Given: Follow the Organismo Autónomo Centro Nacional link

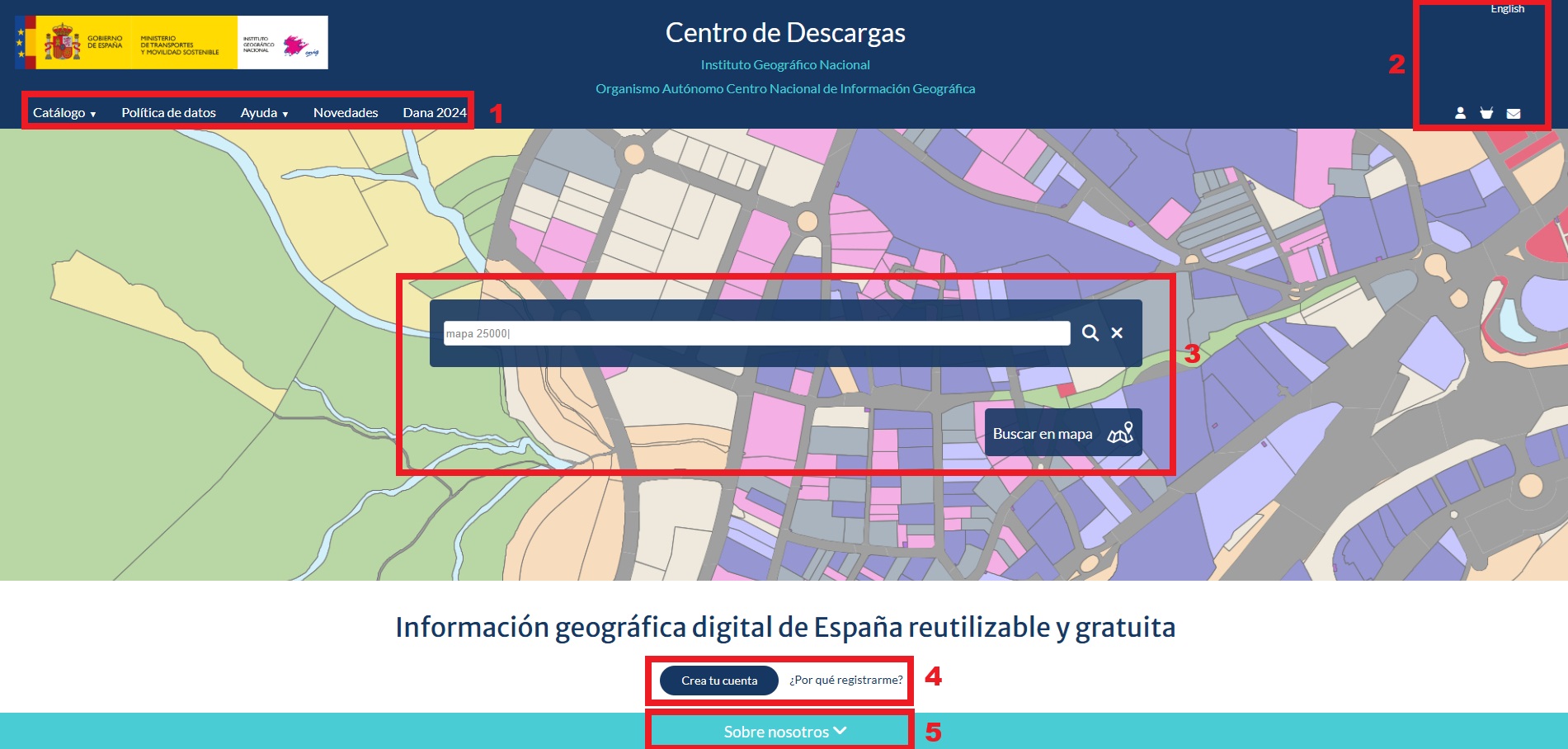Looking at the screenshot, I should tap(784, 89).
